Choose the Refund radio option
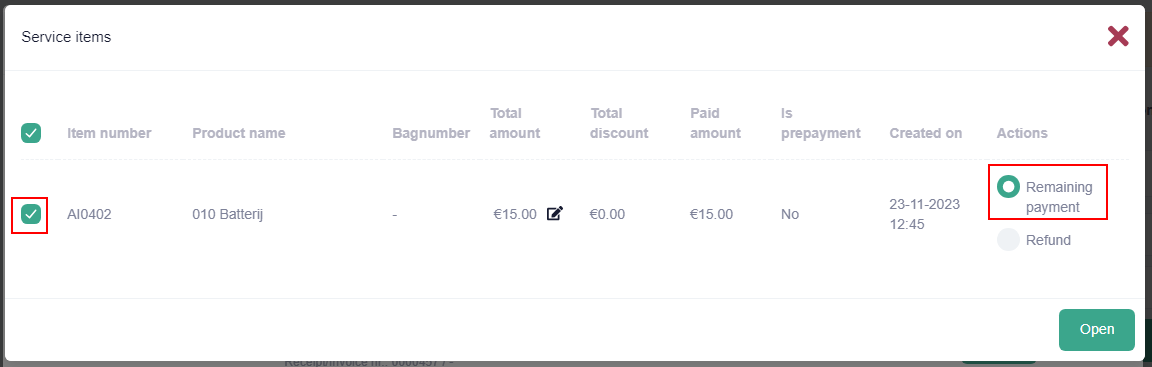The width and height of the screenshot is (1152, 367). pyautogui.click(x=1008, y=239)
